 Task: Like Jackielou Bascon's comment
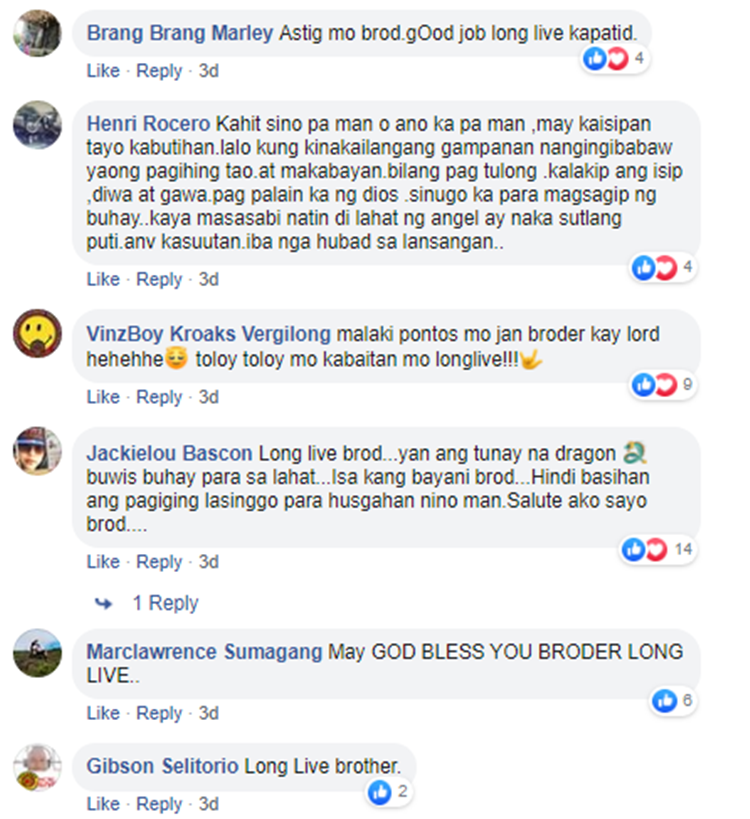point(103,562)
